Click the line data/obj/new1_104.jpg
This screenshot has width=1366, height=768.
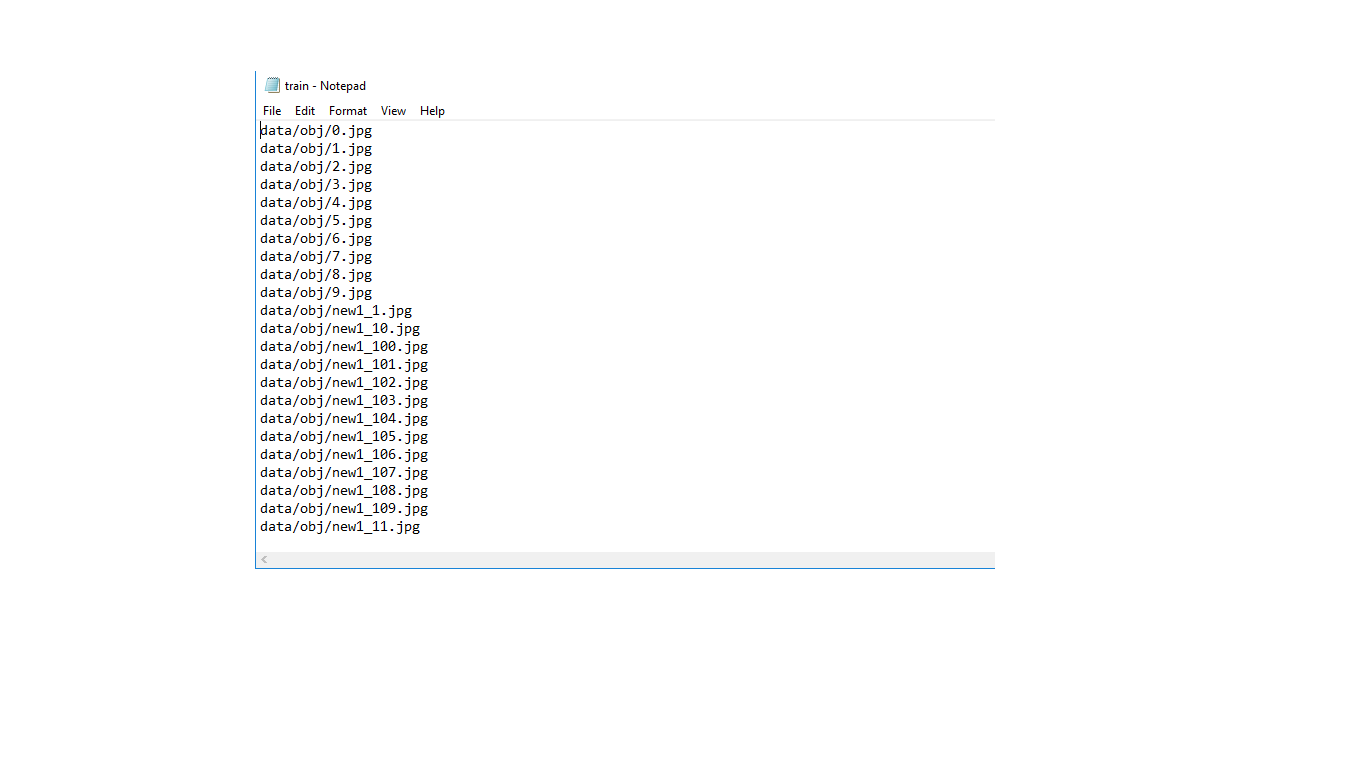(344, 419)
